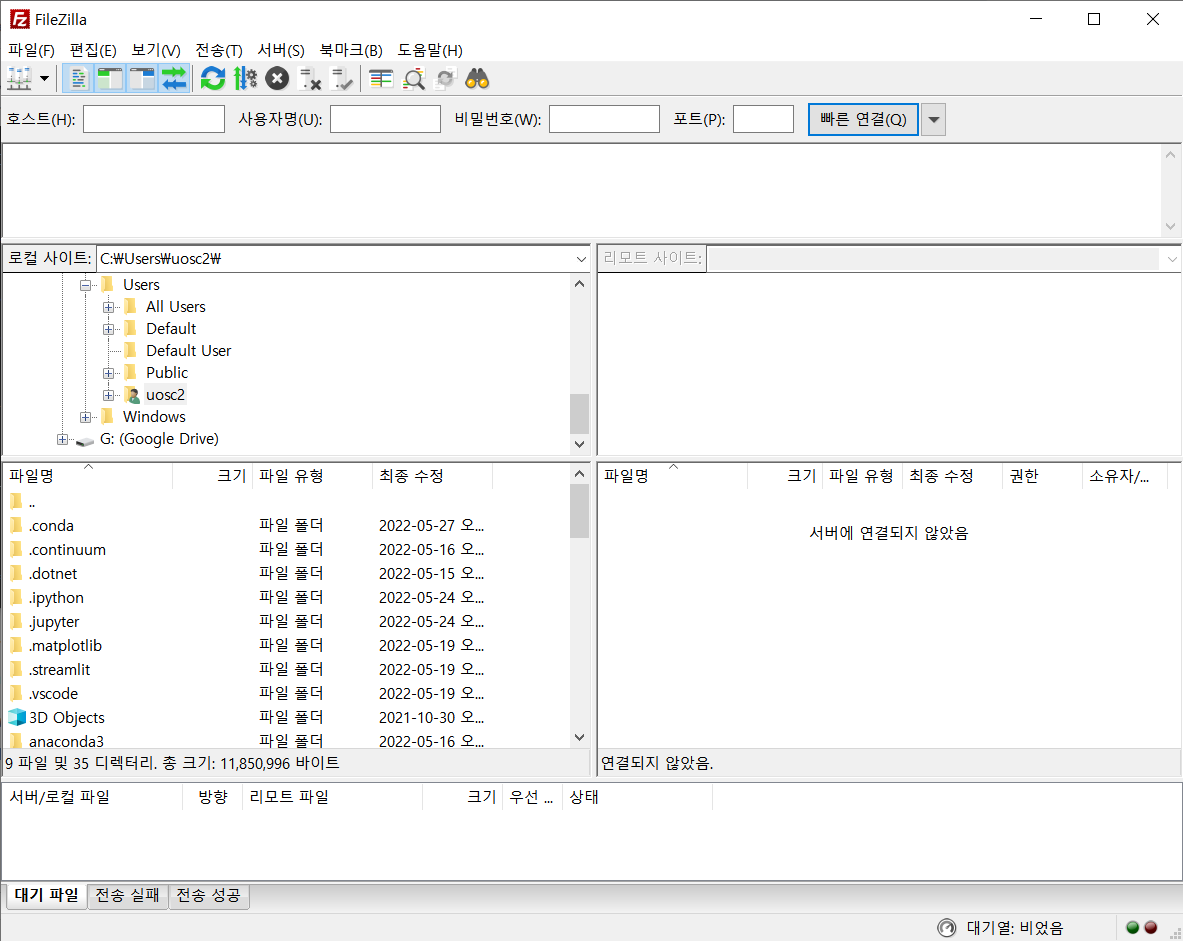Viewport: 1183px width, 941px height.
Task: Select the anaconda3 folder row
Action: tap(287, 741)
